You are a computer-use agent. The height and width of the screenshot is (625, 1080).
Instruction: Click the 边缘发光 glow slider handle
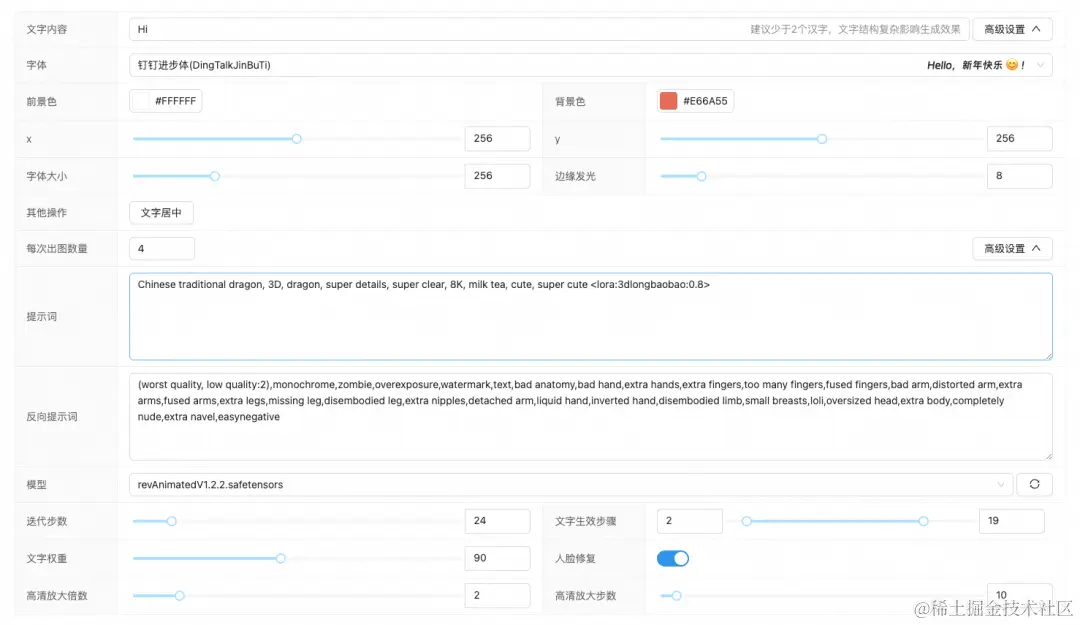pos(701,176)
